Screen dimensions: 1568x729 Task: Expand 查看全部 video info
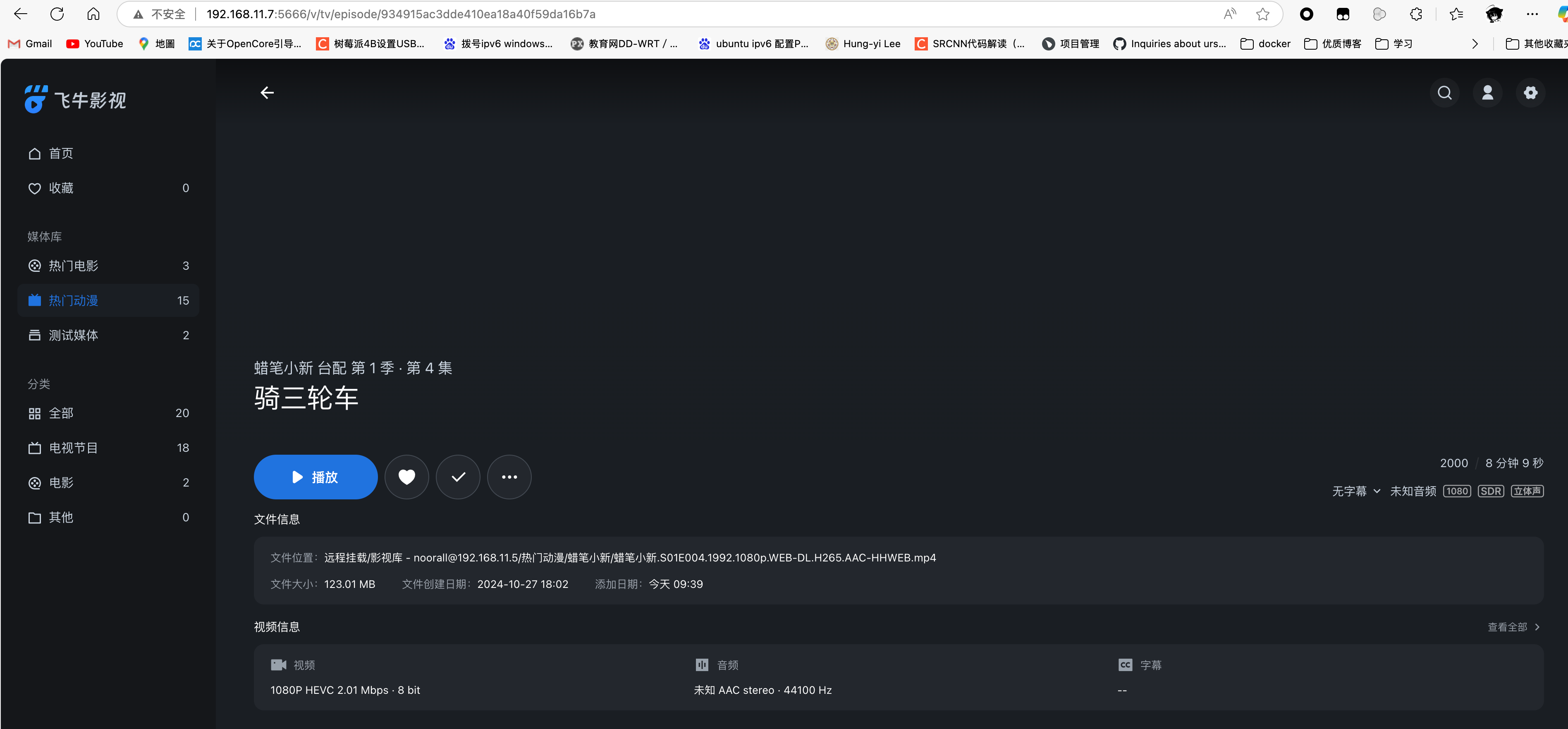1513,627
